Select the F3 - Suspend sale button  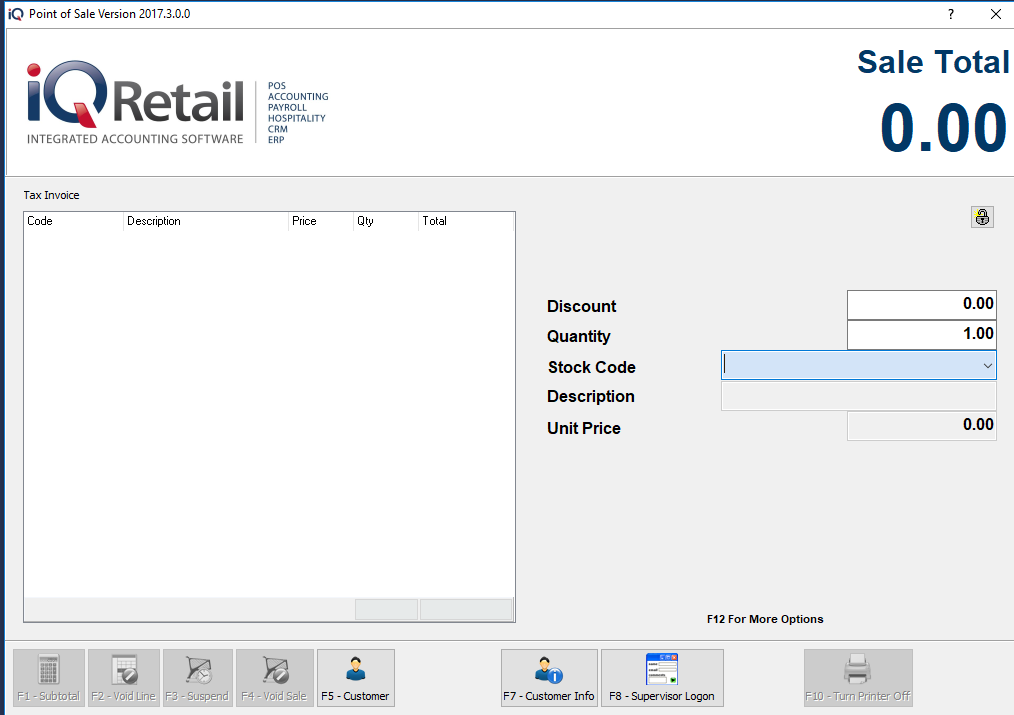tap(197, 678)
